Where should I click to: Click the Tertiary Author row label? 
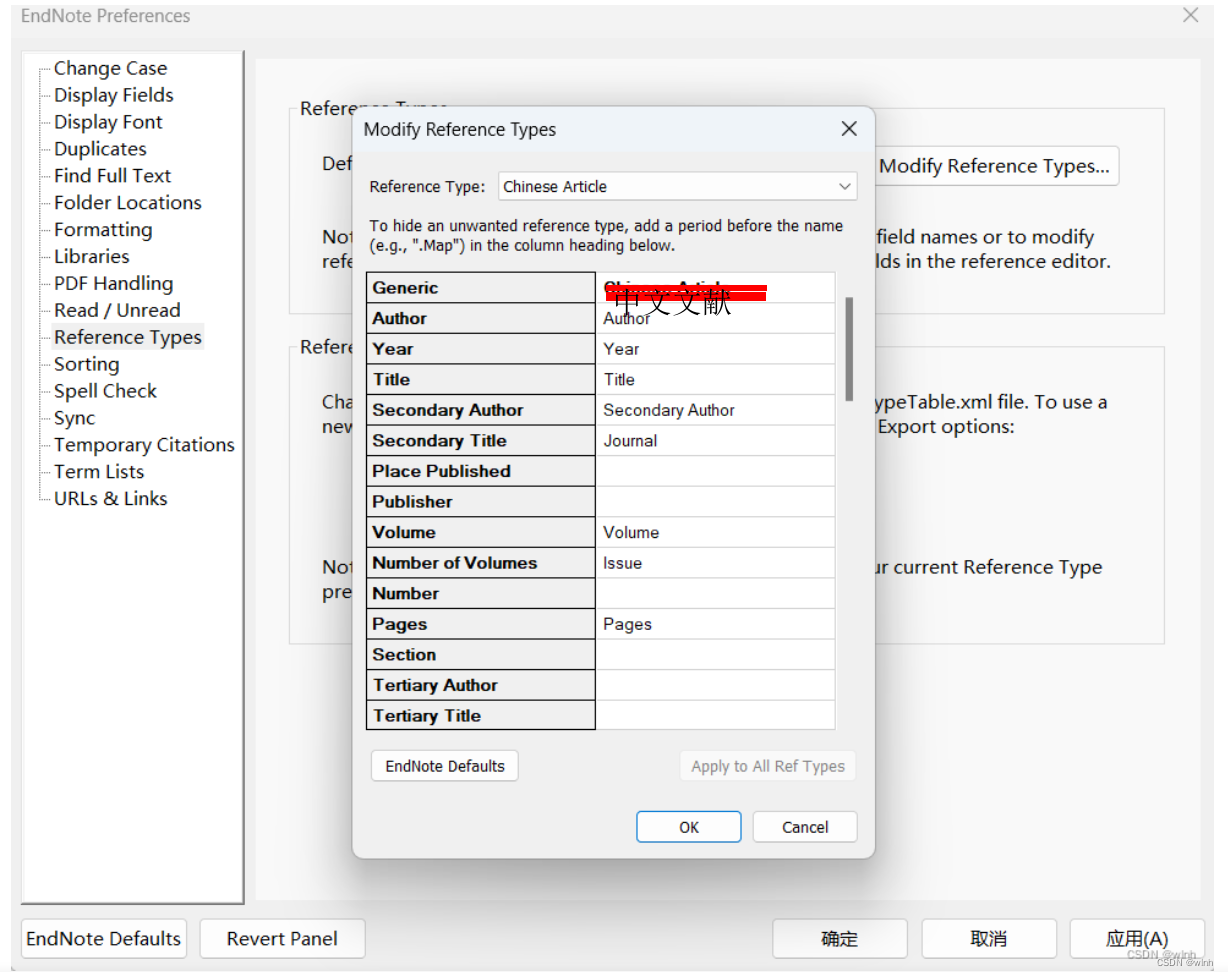point(481,685)
